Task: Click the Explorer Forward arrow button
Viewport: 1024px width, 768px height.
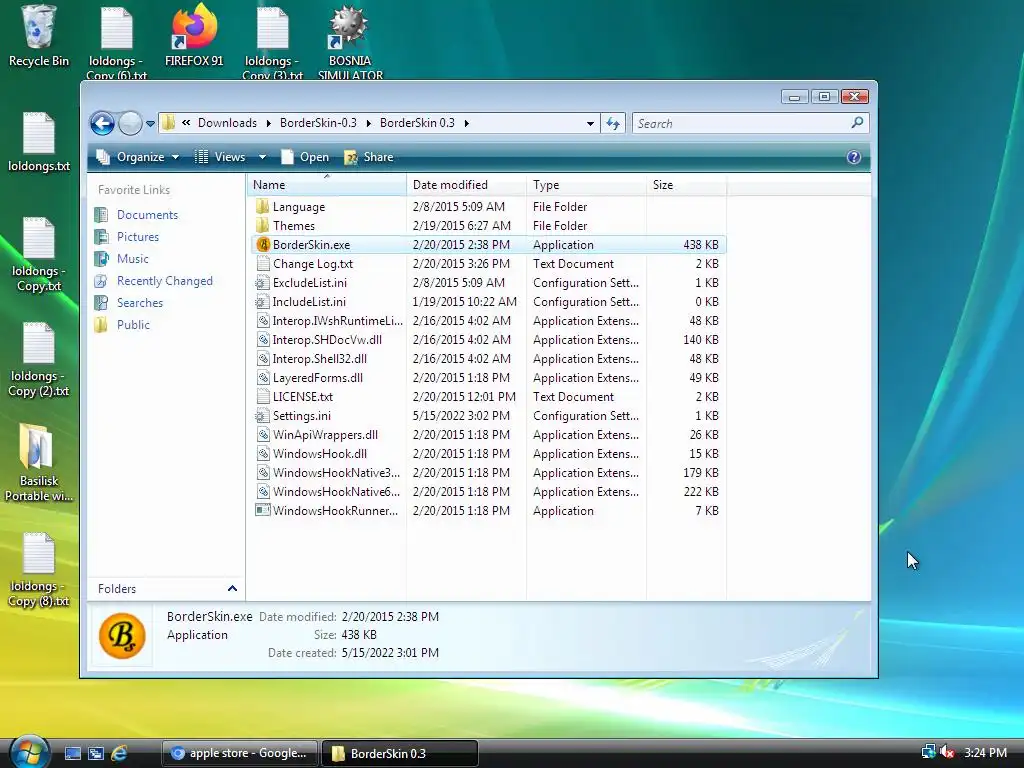Action: 130,123
